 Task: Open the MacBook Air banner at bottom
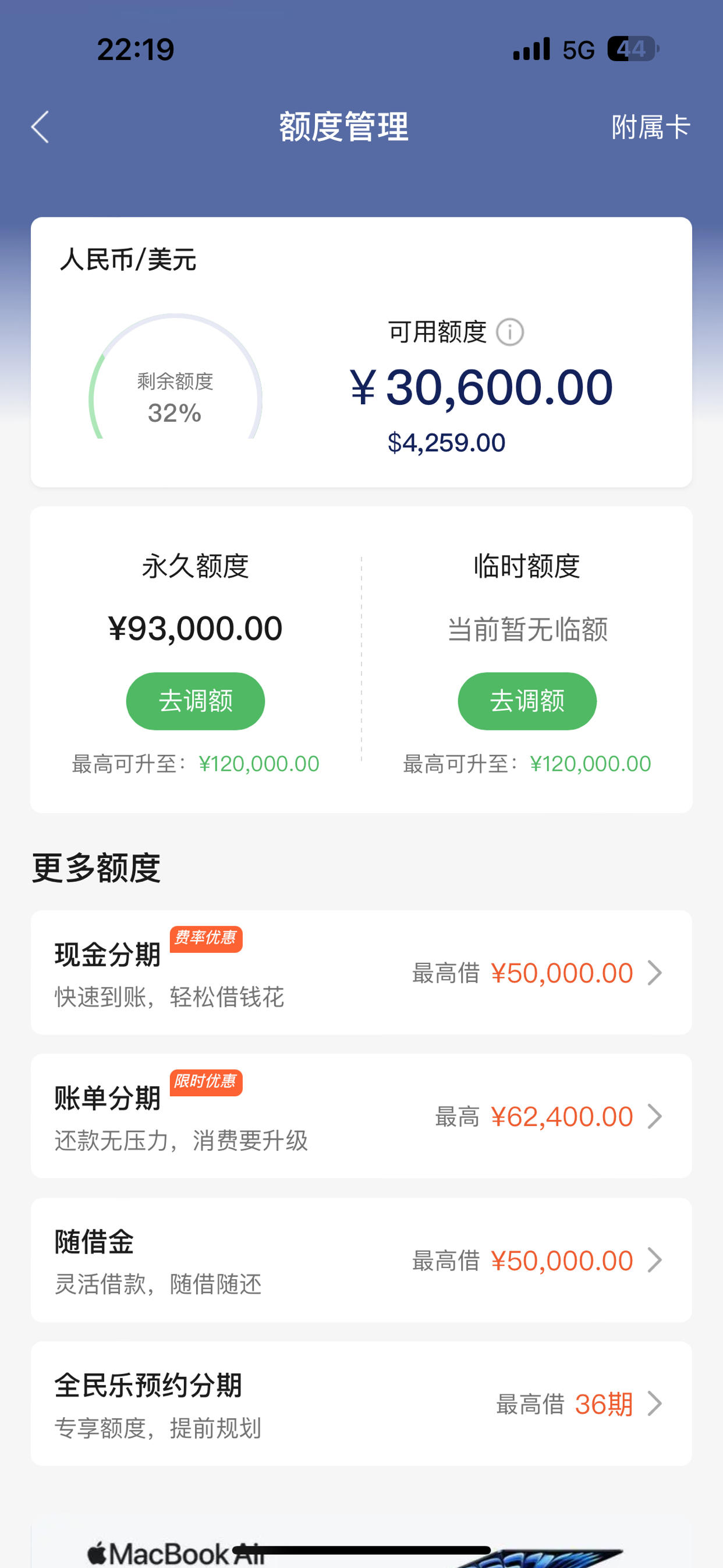click(x=361, y=1546)
